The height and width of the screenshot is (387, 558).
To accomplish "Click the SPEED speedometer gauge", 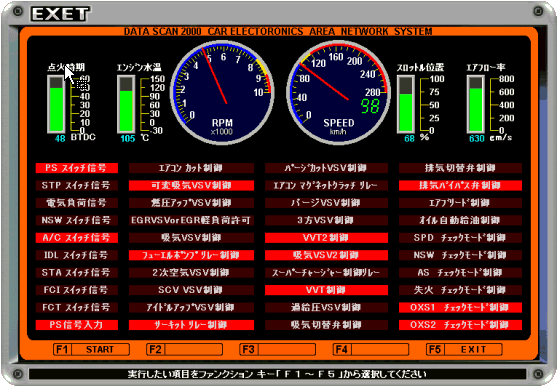I will tap(339, 93).
